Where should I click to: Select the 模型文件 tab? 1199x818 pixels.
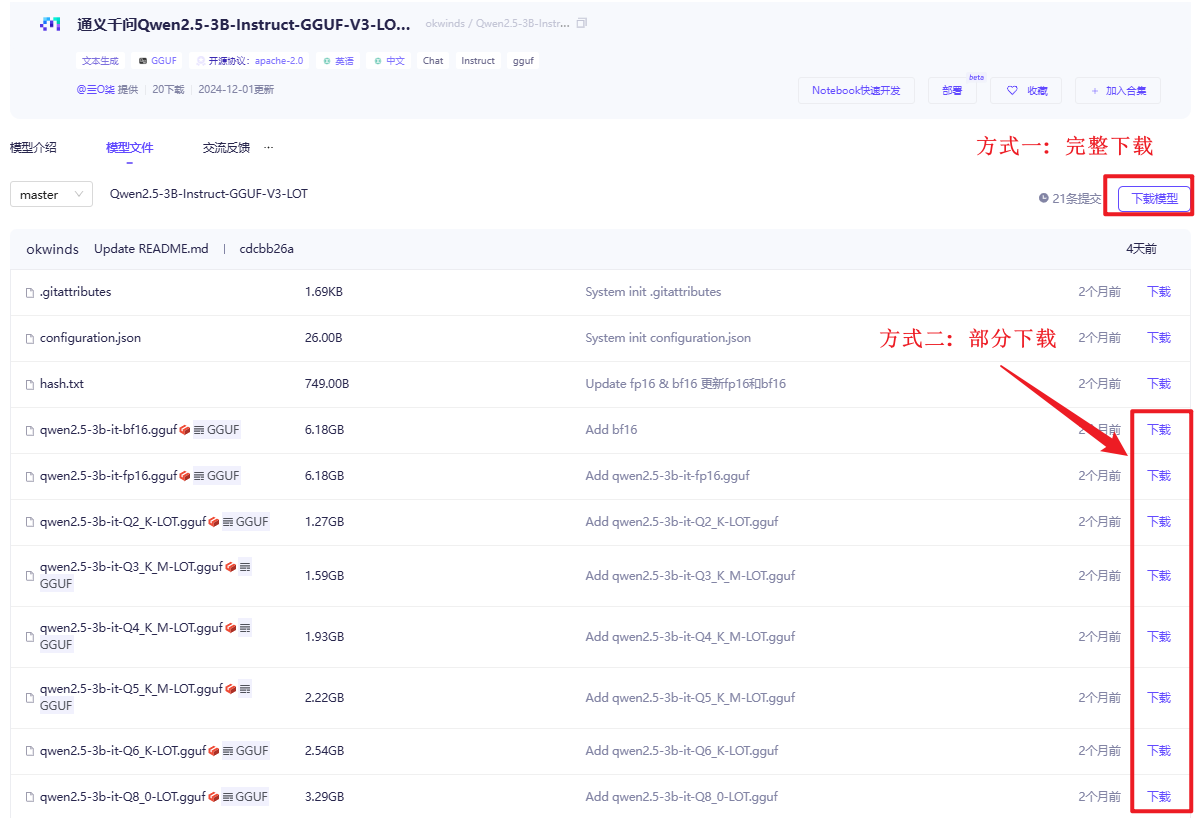(129, 148)
